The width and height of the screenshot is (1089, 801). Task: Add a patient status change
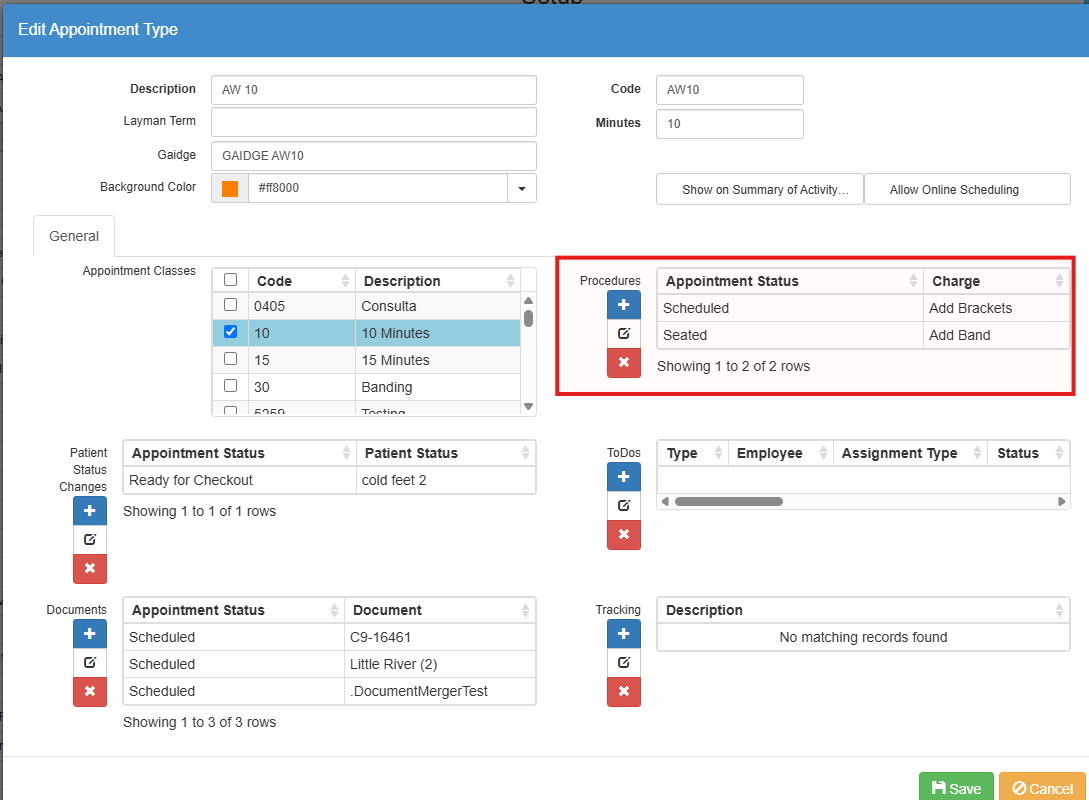coord(90,511)
